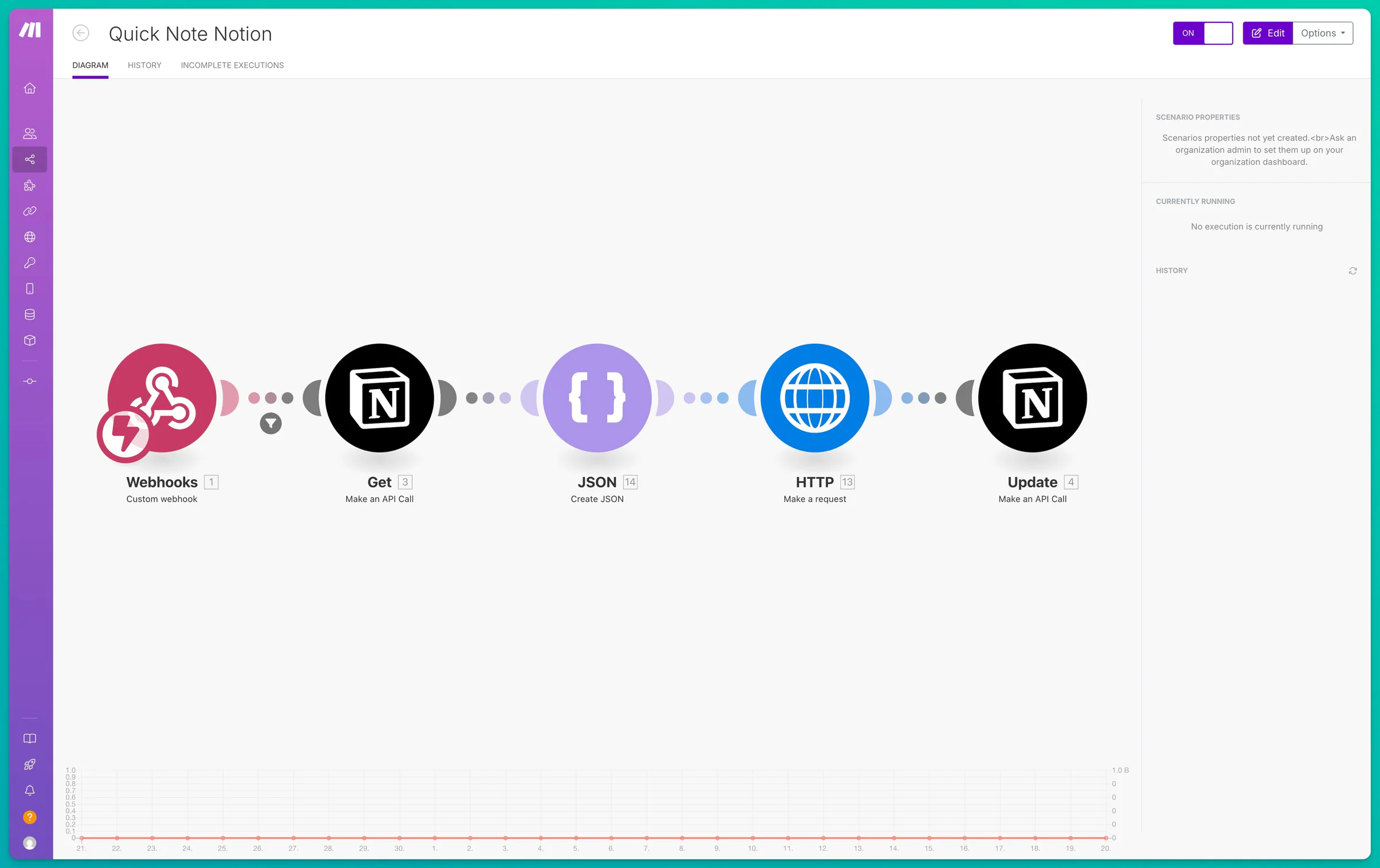Open the Scenarios share icon in the sidebar
Screen dimensions: 1380x868
[x=30, y=159]
